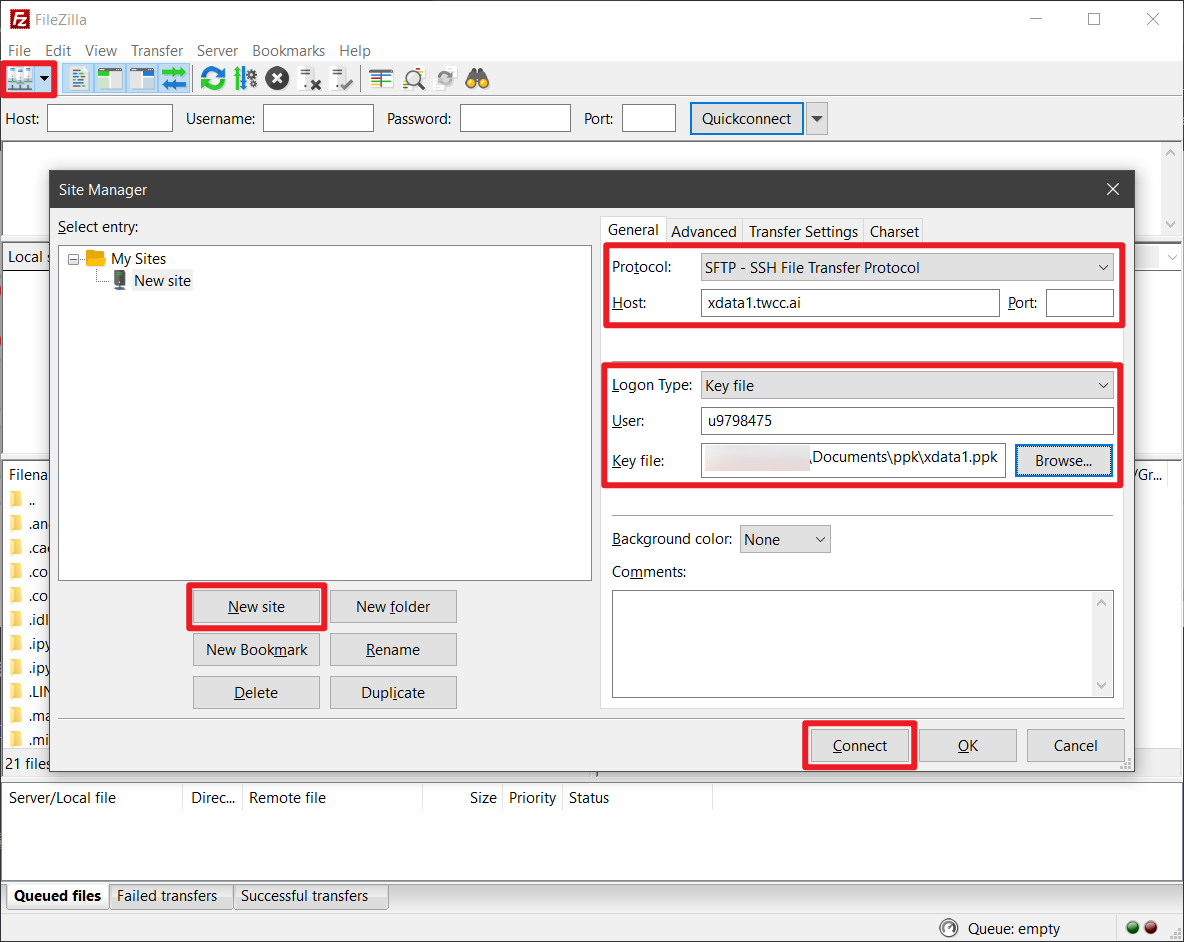The image size is (1184, 942).
Task: Toggle directory comparison icon
Action: (414, 78)
